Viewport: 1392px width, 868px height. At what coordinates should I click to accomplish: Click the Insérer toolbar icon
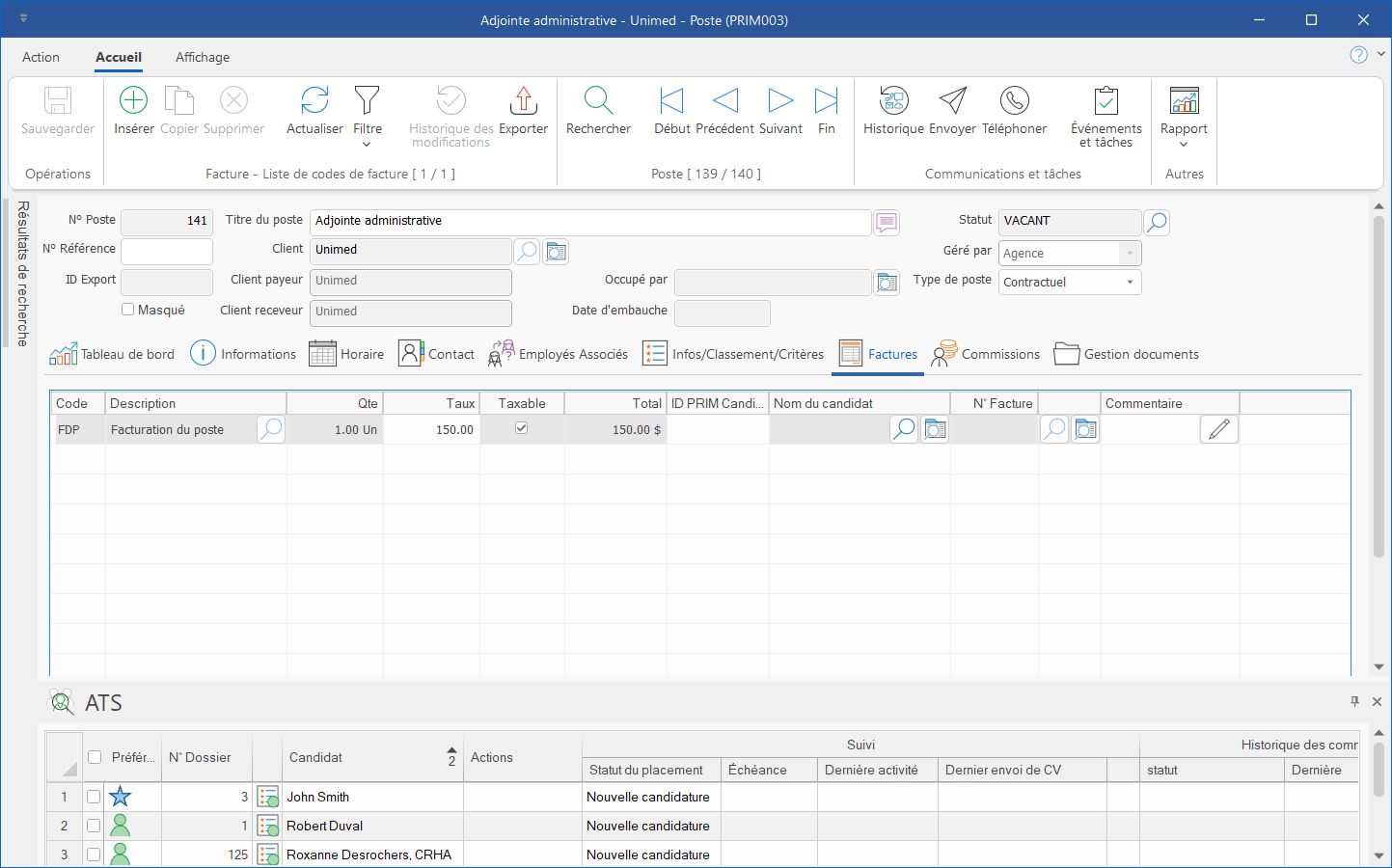[133, 101]
